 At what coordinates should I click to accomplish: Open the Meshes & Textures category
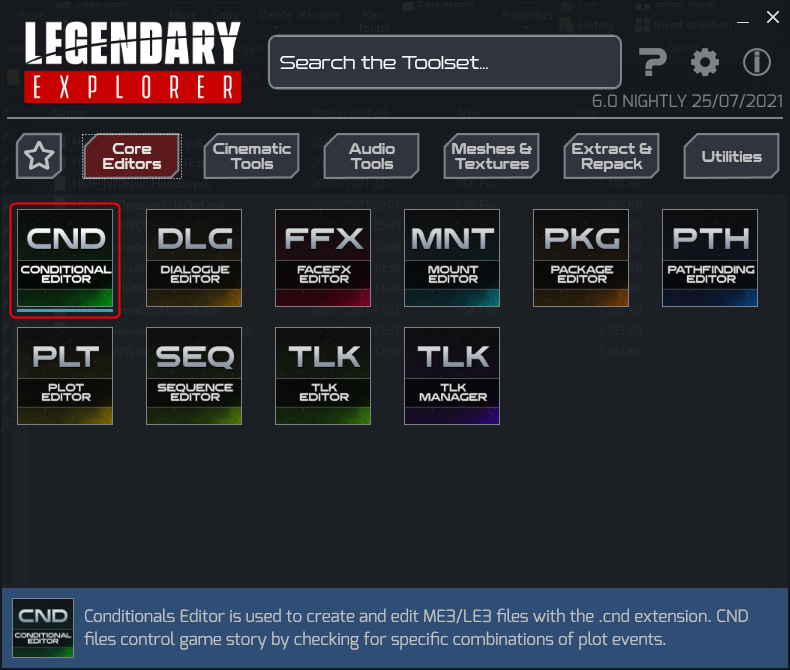pyautogui.click(x=492, y=156)
